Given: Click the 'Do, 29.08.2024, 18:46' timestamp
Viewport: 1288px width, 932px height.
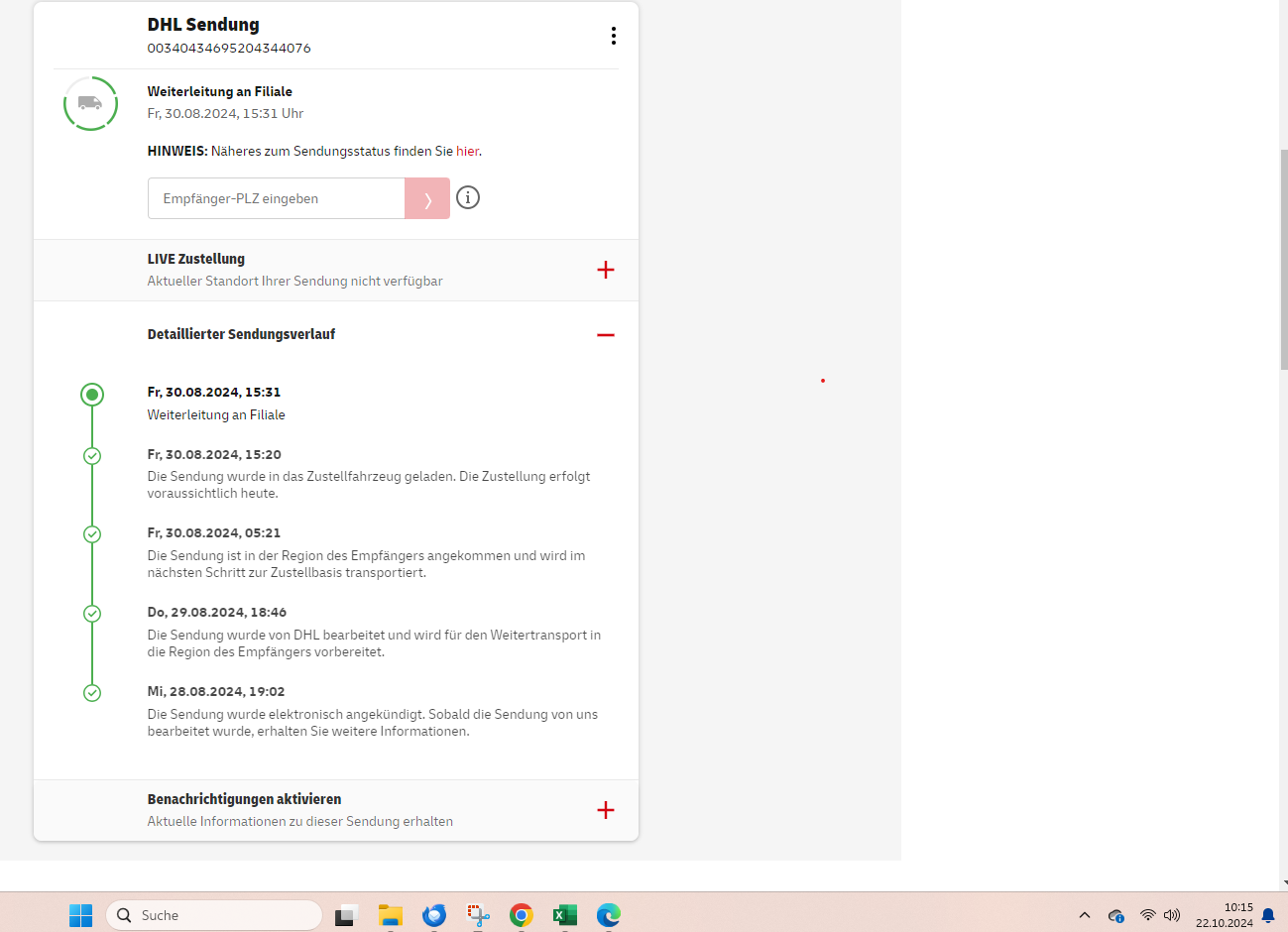Looking at the screenshot, I should point(217,612).
